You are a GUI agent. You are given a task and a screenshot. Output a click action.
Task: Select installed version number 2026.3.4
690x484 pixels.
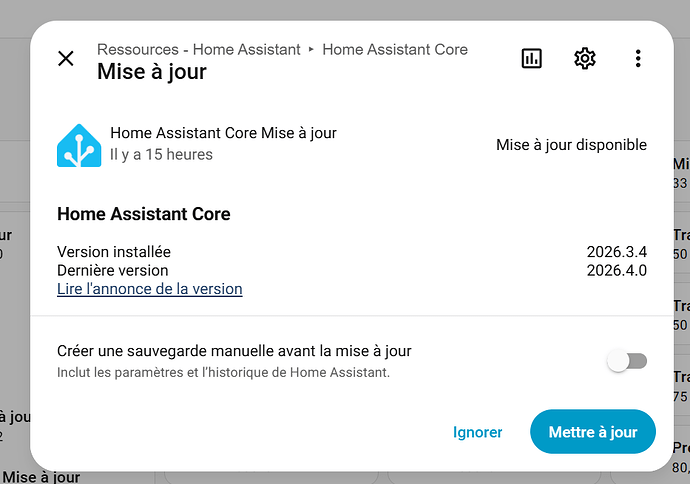coord(616,252)
